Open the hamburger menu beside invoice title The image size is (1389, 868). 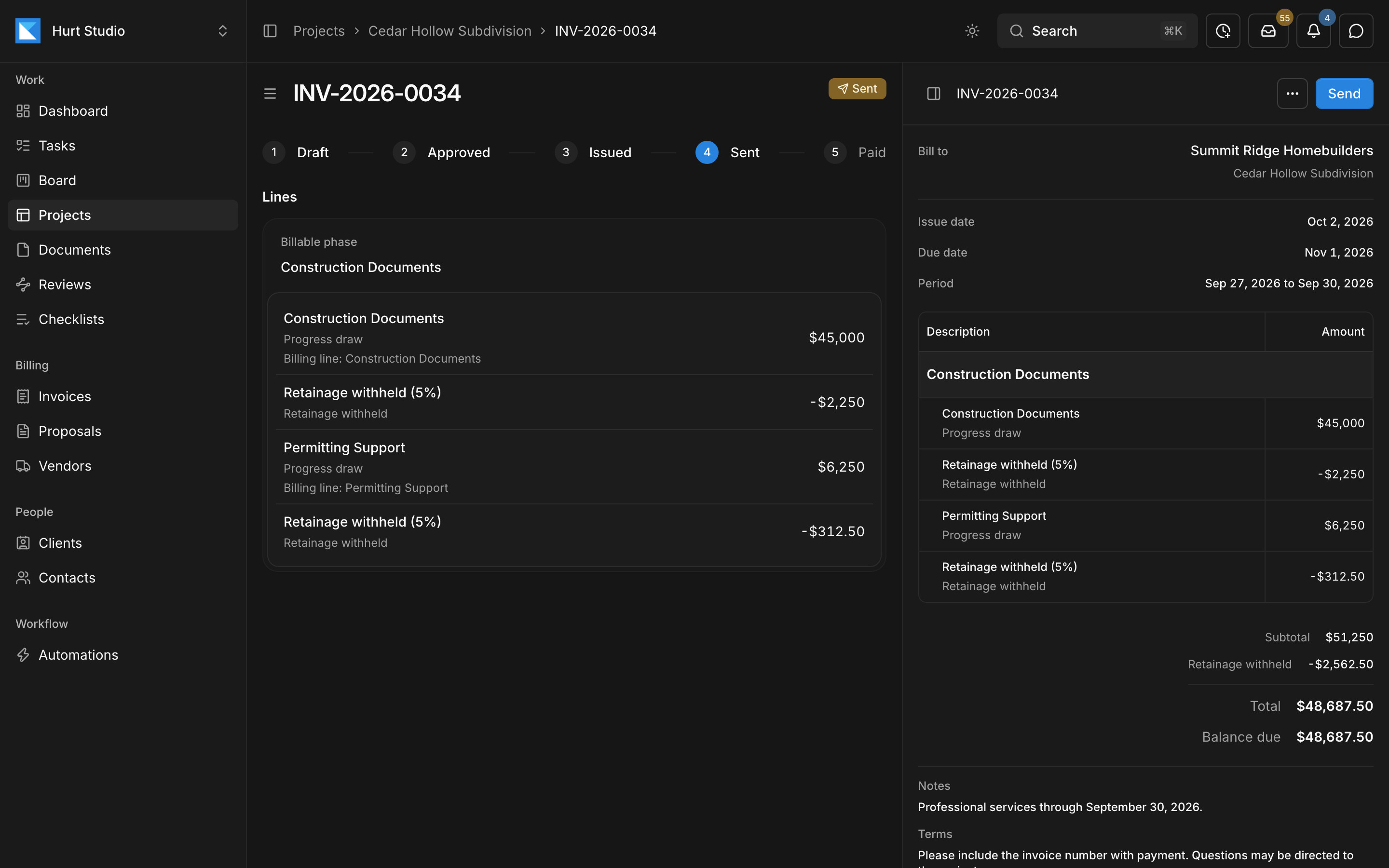coord(270,94)
